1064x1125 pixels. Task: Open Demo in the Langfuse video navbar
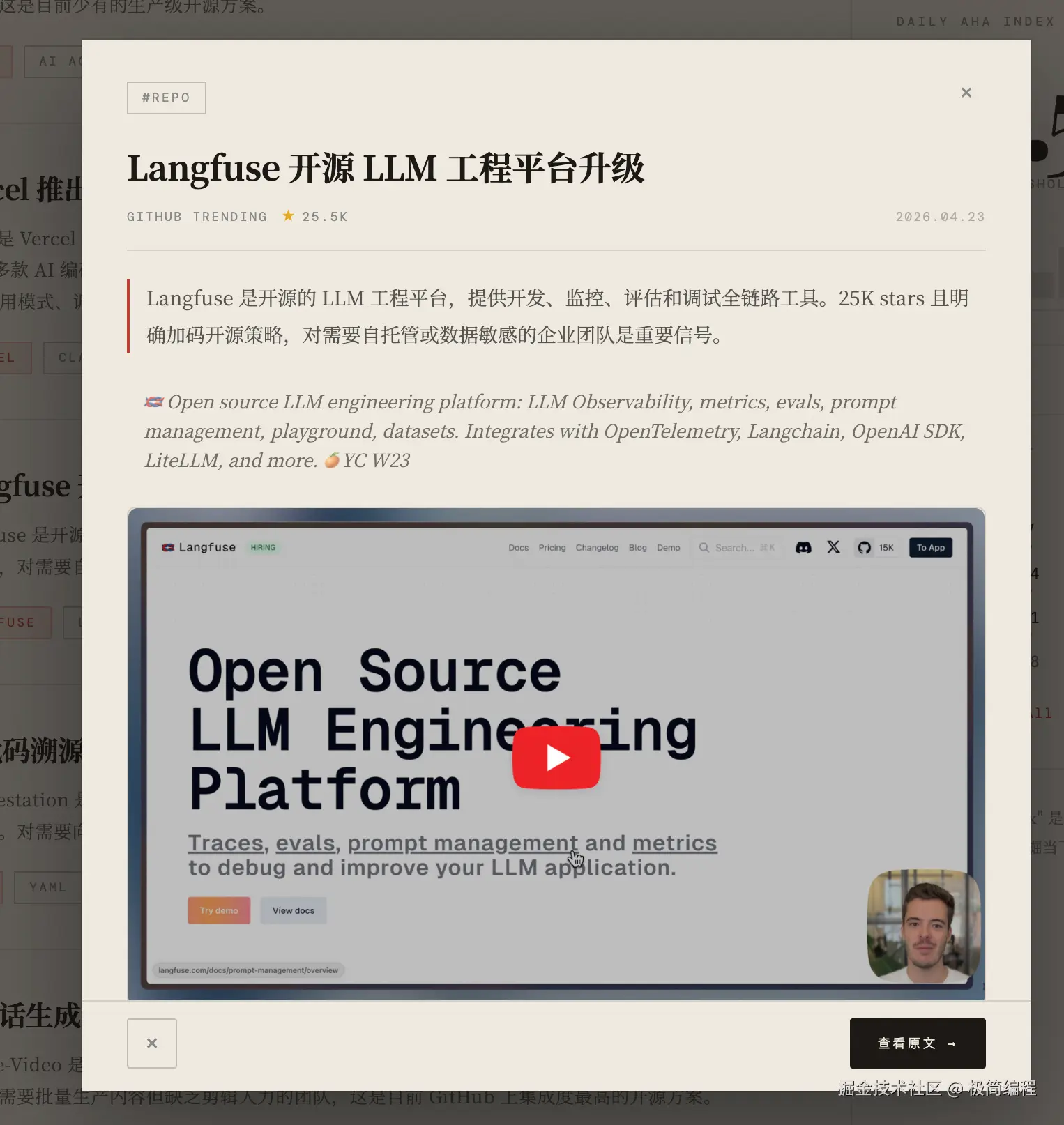click(x=668, y=548)
